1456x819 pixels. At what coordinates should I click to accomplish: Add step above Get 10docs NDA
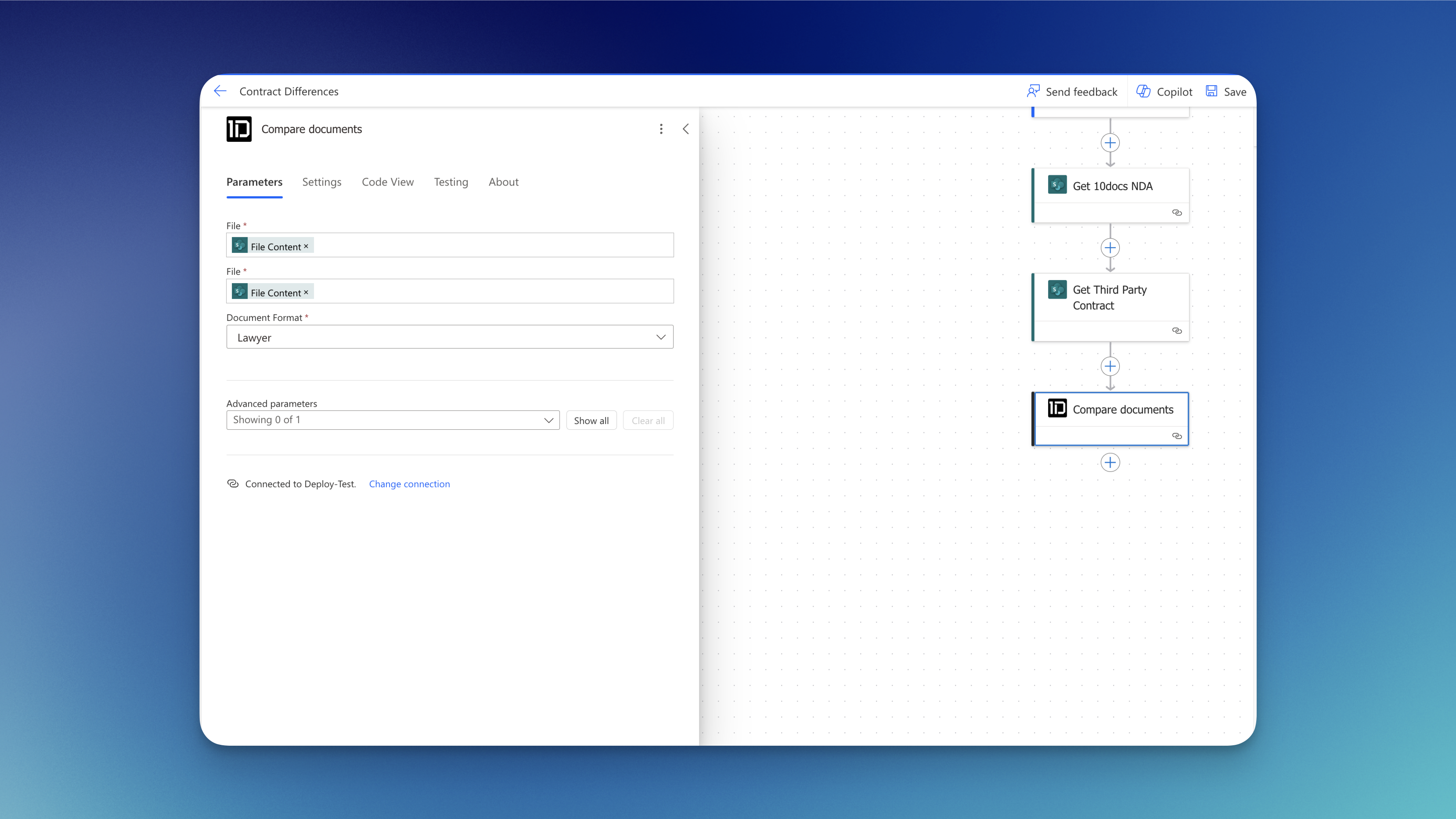pyautogui.click(x=1110, y=143)
